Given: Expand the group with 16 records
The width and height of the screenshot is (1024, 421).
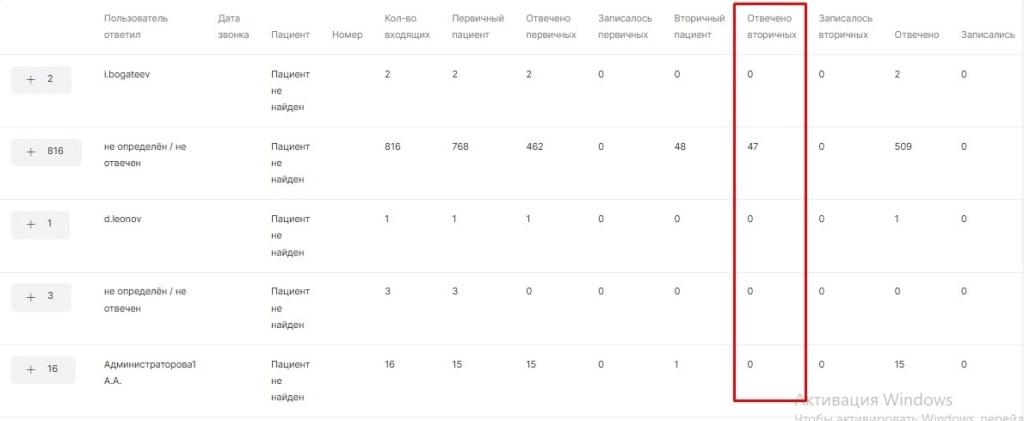Looking at the screenshot, I should coord(41,369).
